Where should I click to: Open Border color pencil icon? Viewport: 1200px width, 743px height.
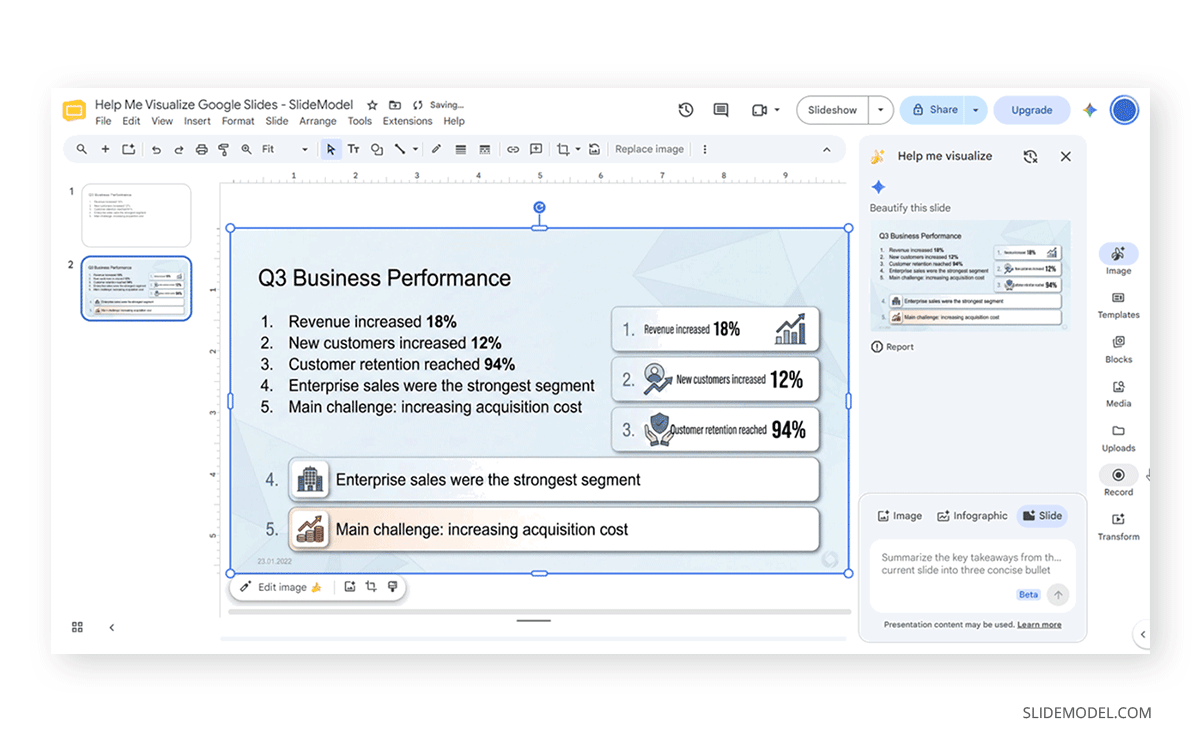coord(436,149)
